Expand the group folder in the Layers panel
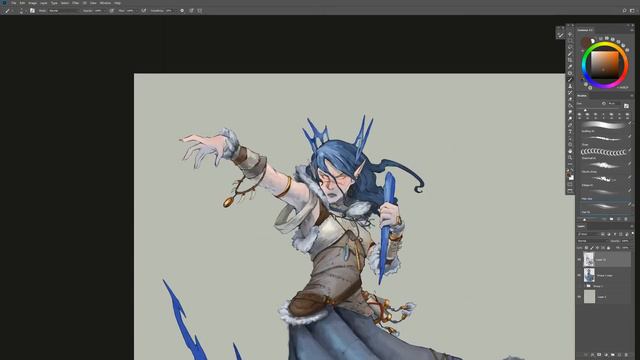 pyautogui.click(x=584, y=286)
